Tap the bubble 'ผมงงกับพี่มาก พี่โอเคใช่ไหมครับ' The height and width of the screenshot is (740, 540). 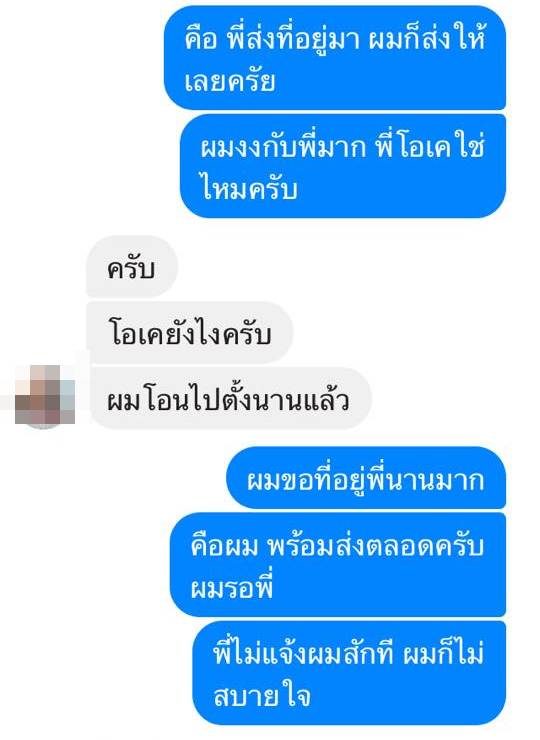click(343, 166)
